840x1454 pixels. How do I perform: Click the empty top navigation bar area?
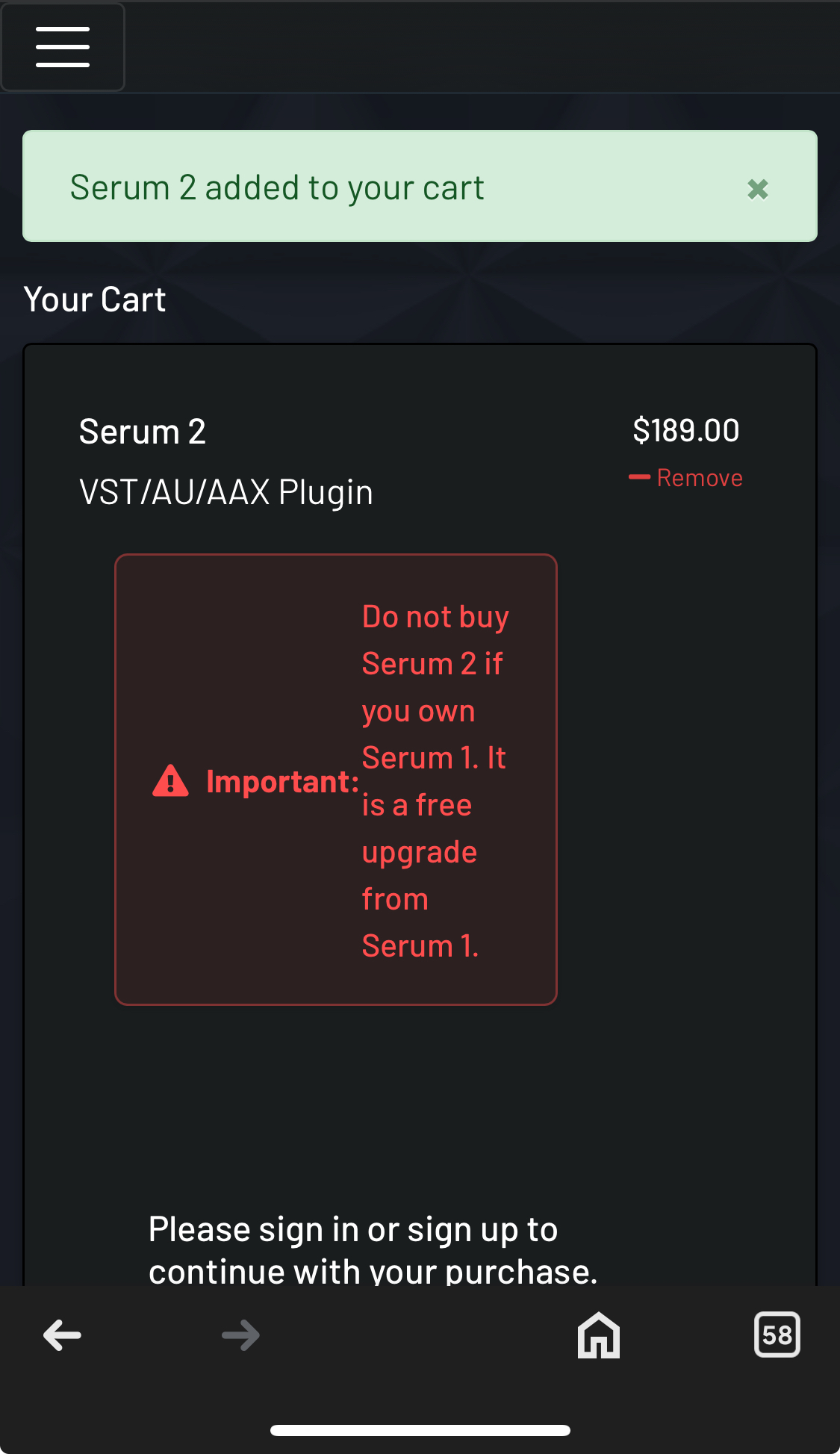click(482, 47)
